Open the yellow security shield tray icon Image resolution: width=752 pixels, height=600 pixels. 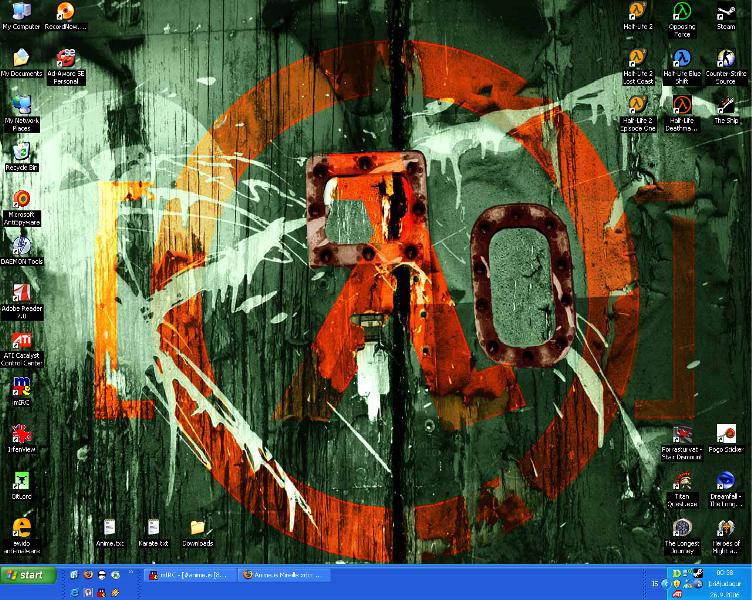[677, 584]
